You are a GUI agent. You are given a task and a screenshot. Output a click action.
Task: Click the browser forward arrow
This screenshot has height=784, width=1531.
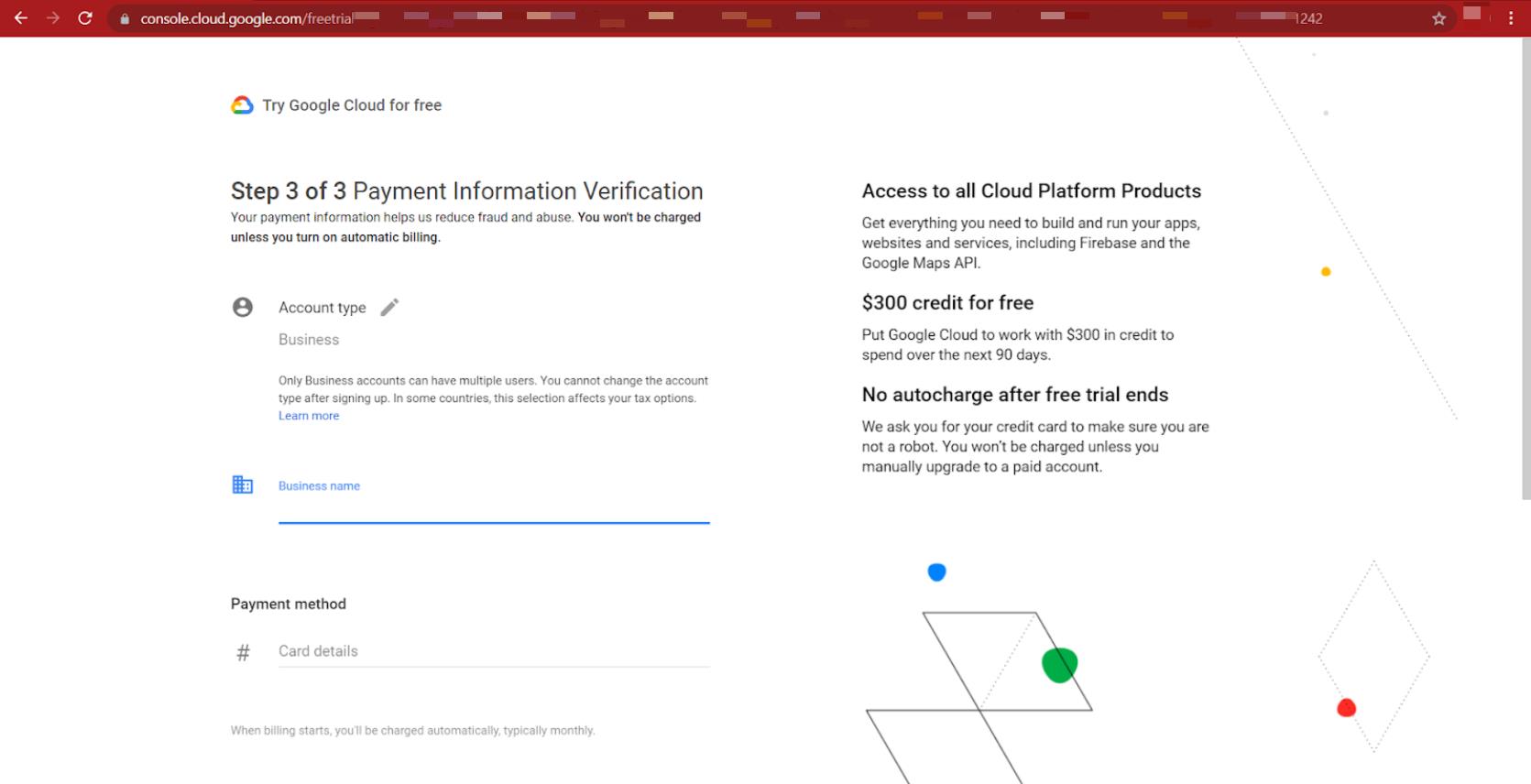pyautogui.click(x=53, y=18)
